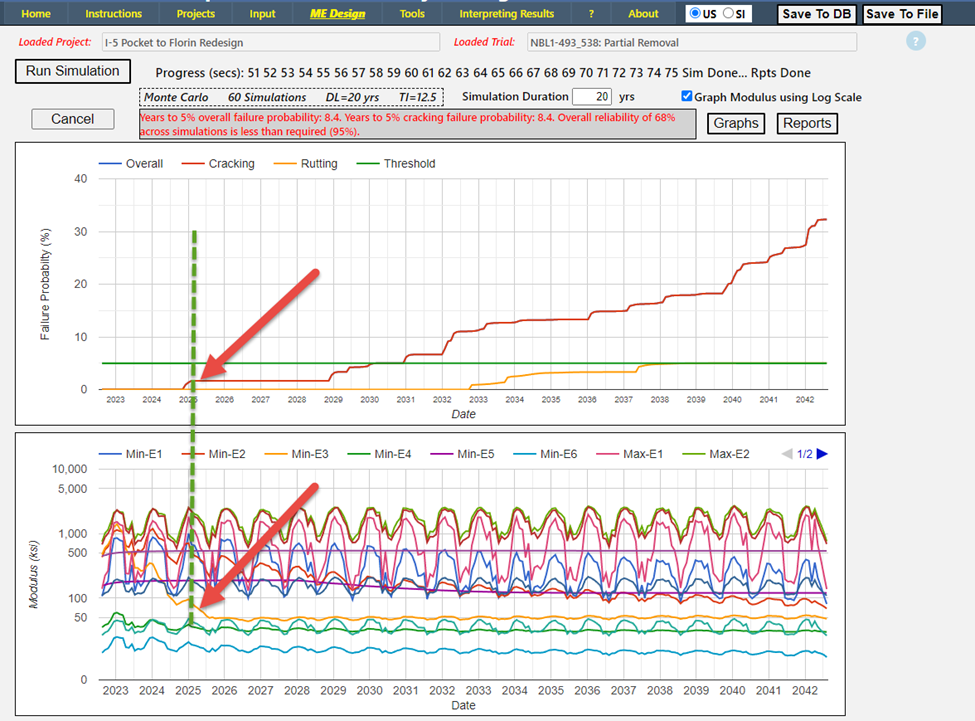The width and height of the screenshot is (975, 721).
Task: Click the blue help question mark icon
Action: coord(916,42)
